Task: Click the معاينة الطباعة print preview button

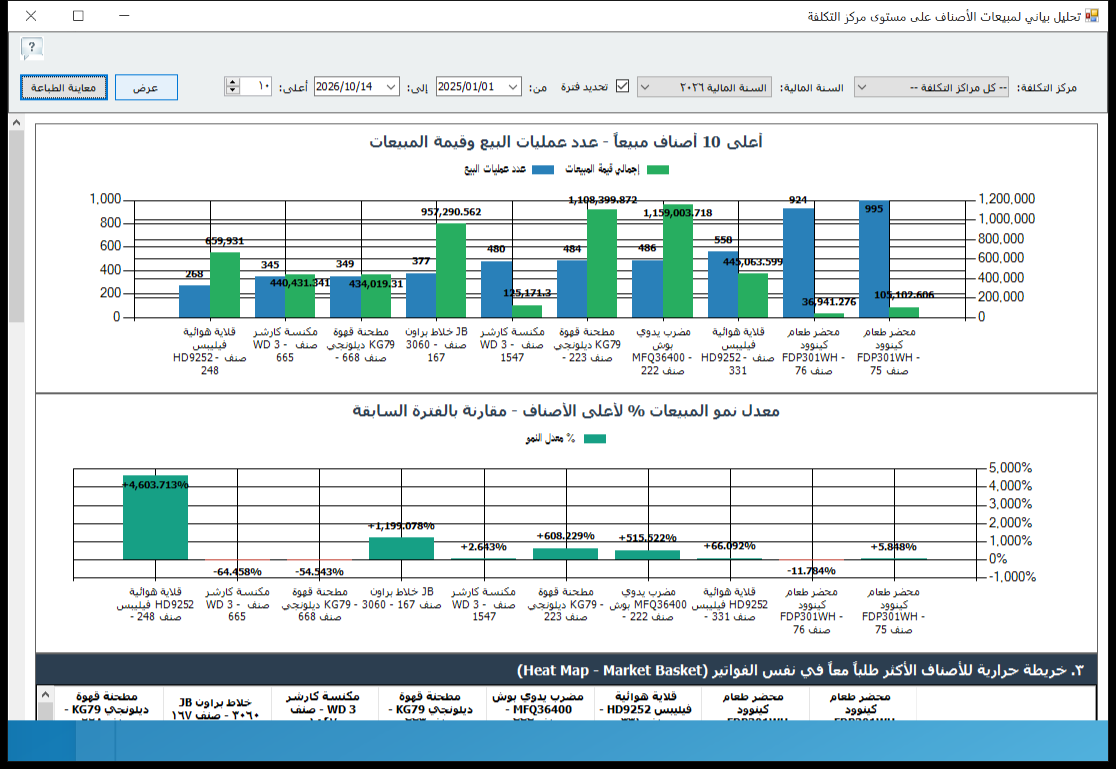Action: 63,88
